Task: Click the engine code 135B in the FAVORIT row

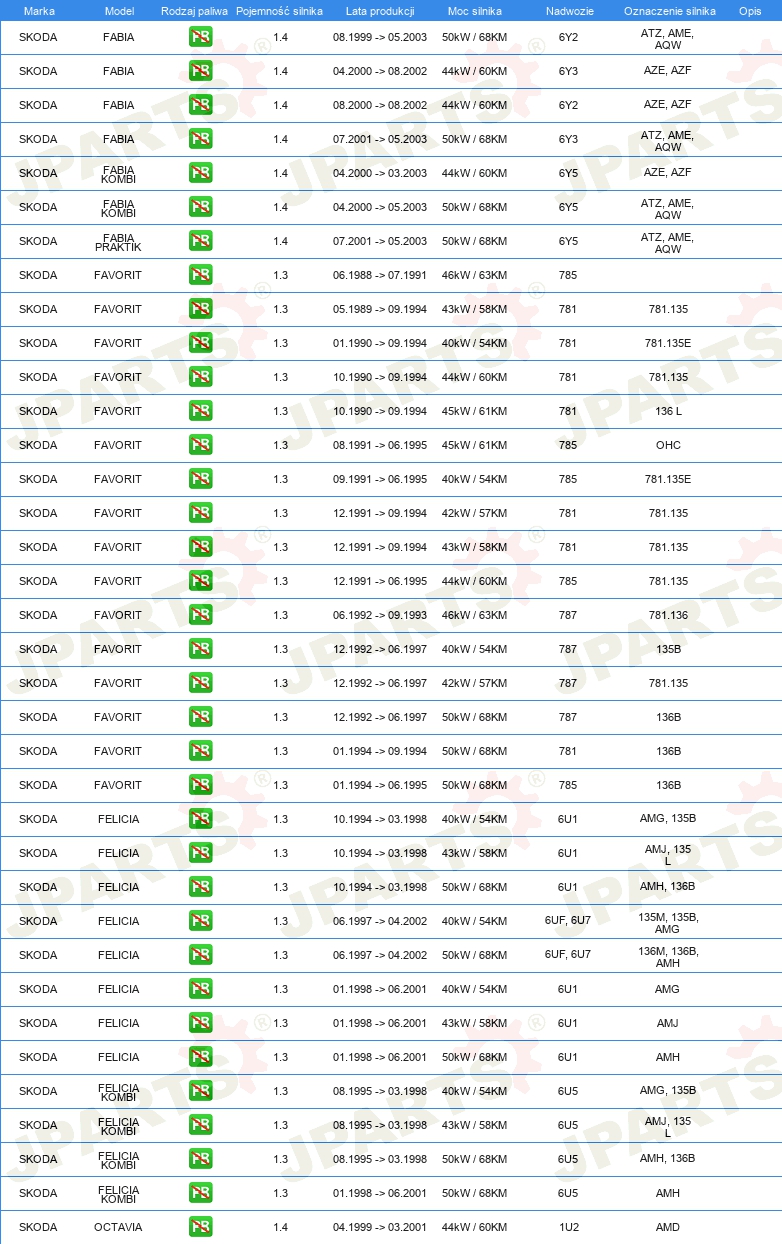Action: pyautogui.click(x=668, y=649)
